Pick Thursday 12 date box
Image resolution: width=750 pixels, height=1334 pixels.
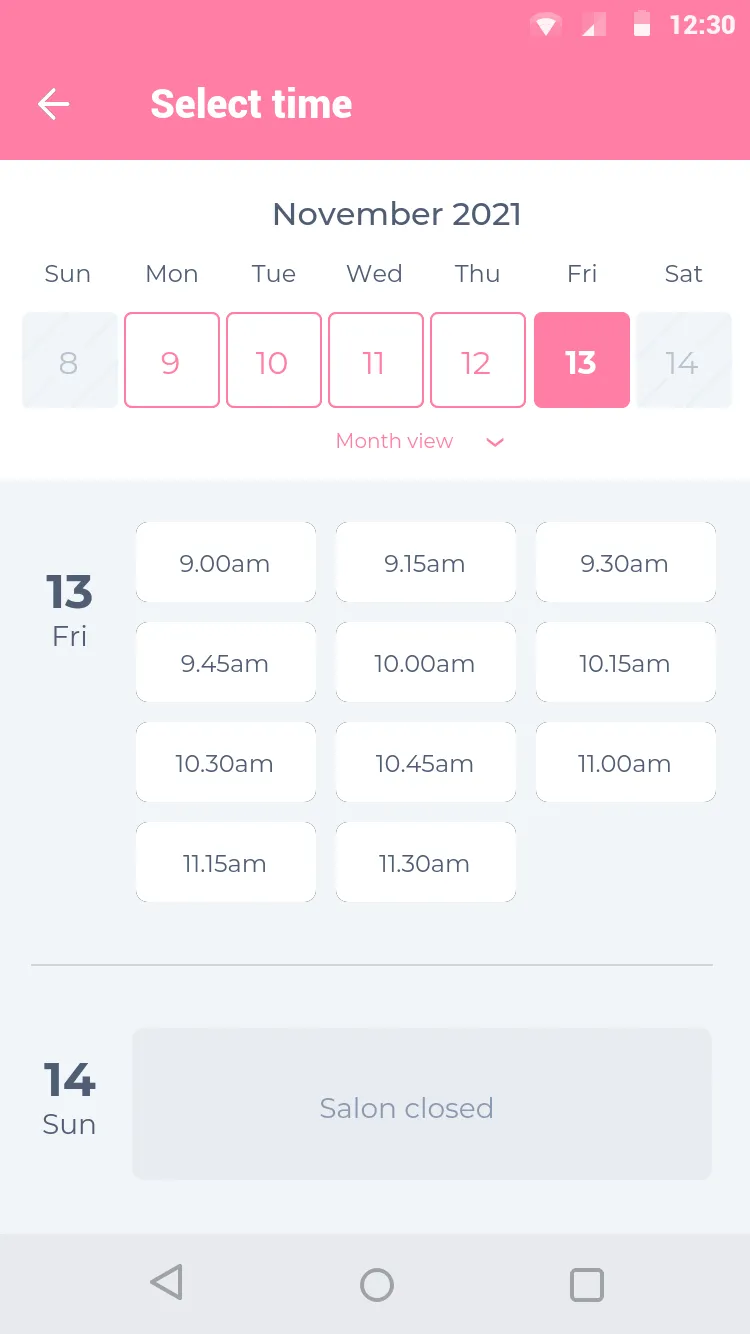tap(477, 360)
